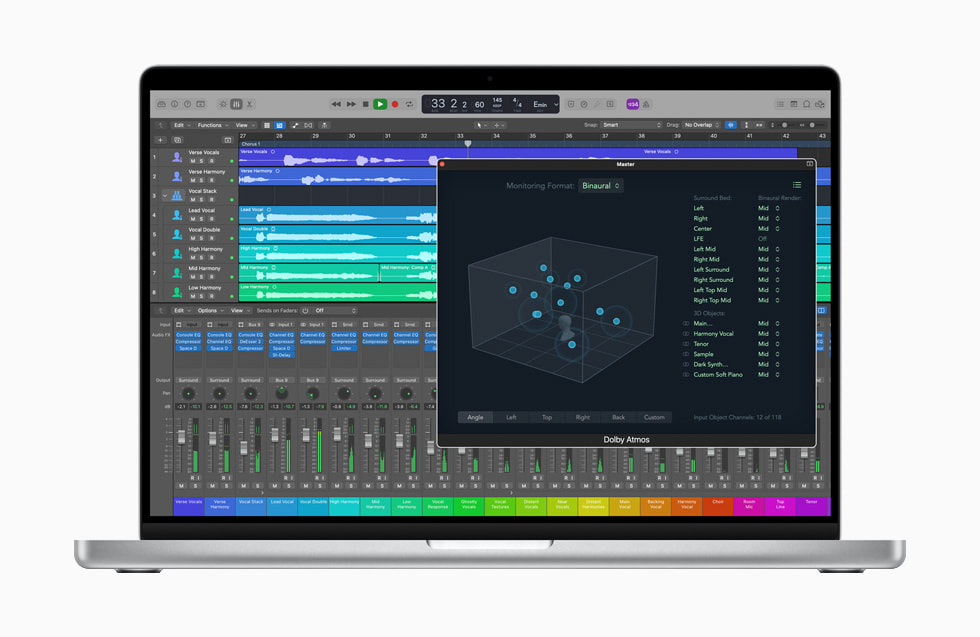
Task: Solo the Lead Vocal track
Action: pyautogui.click(x=201, y=218)
